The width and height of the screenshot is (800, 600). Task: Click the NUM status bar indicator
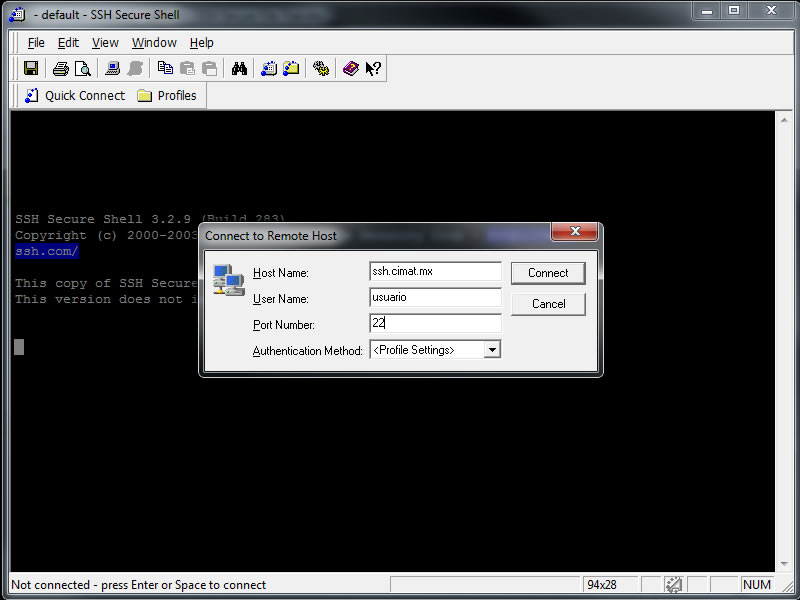[757, 585]
